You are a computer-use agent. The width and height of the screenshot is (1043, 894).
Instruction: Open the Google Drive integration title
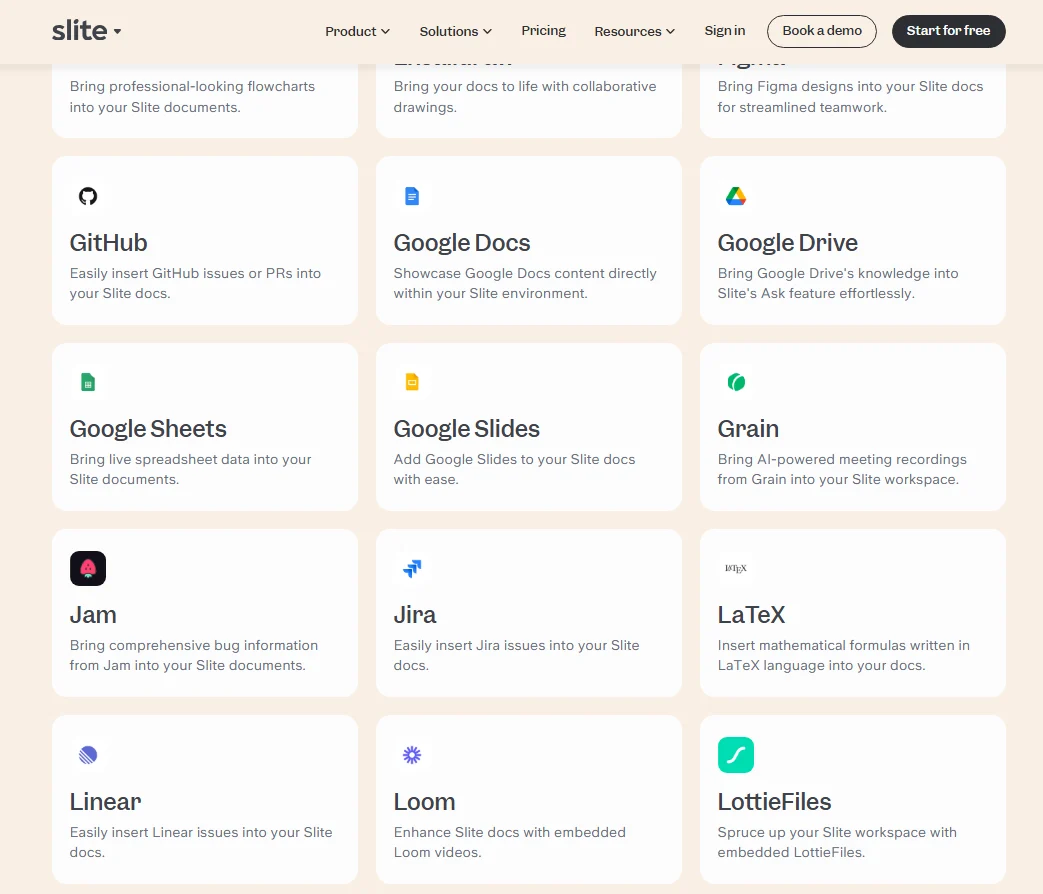tap(788, 243)
